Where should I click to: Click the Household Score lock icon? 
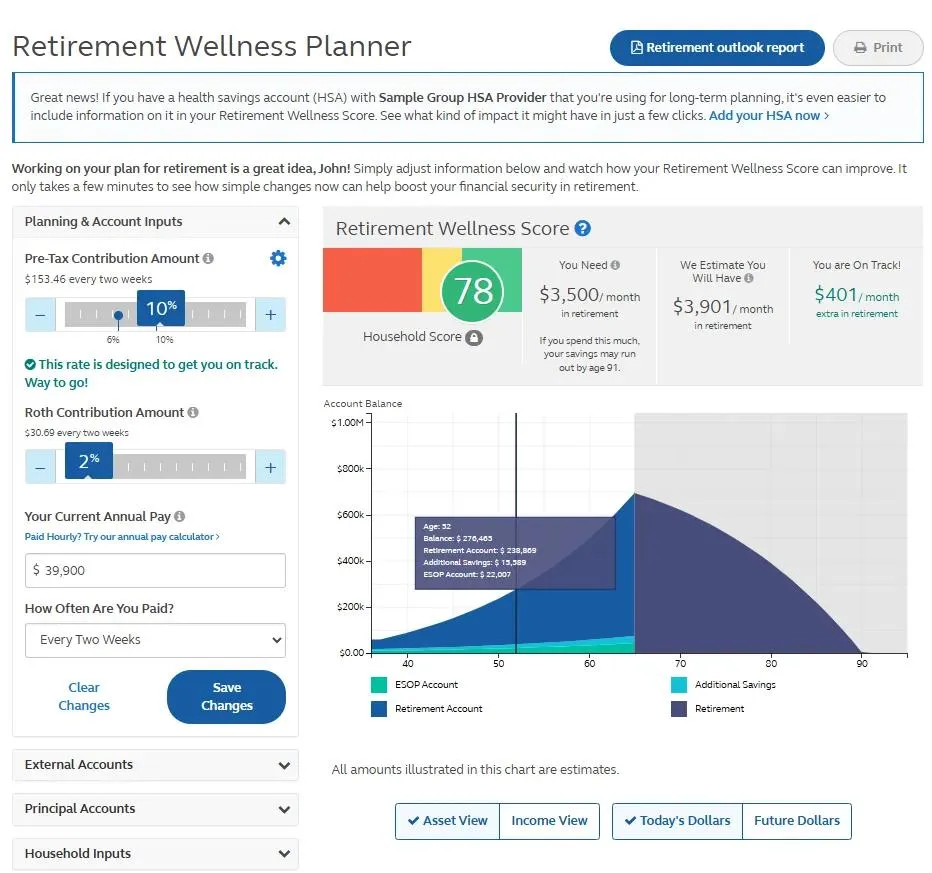[x=474, y=338]
